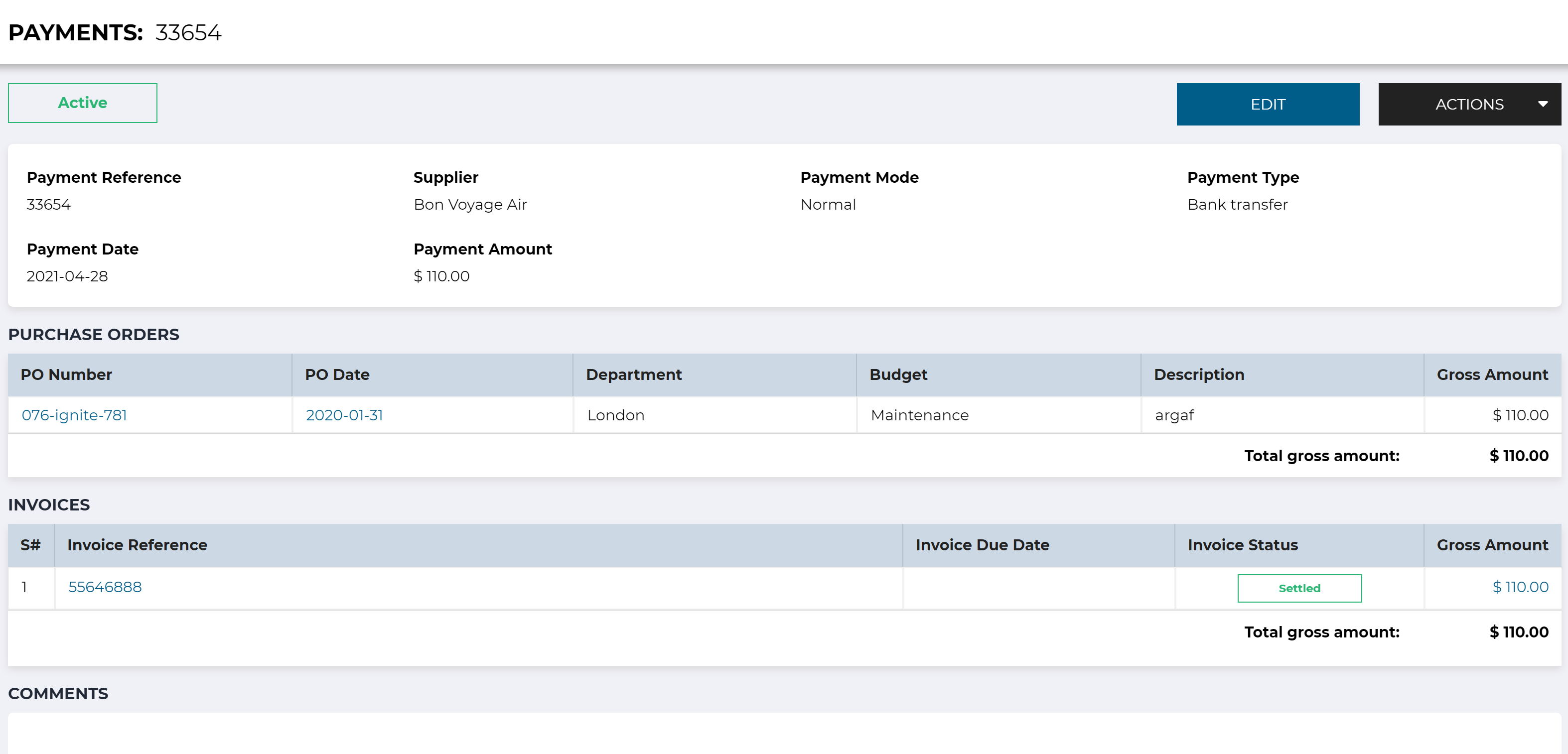The image size is (1568, 754).
Task: Click the COMMENTS section heading
Action: (x=58, y=694)
